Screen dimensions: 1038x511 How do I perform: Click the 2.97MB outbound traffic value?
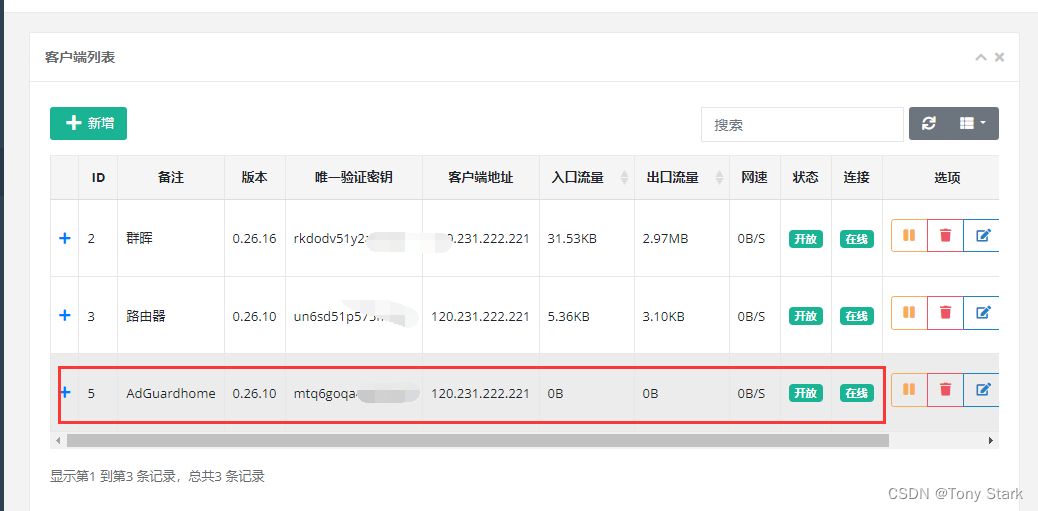[665, 238]
